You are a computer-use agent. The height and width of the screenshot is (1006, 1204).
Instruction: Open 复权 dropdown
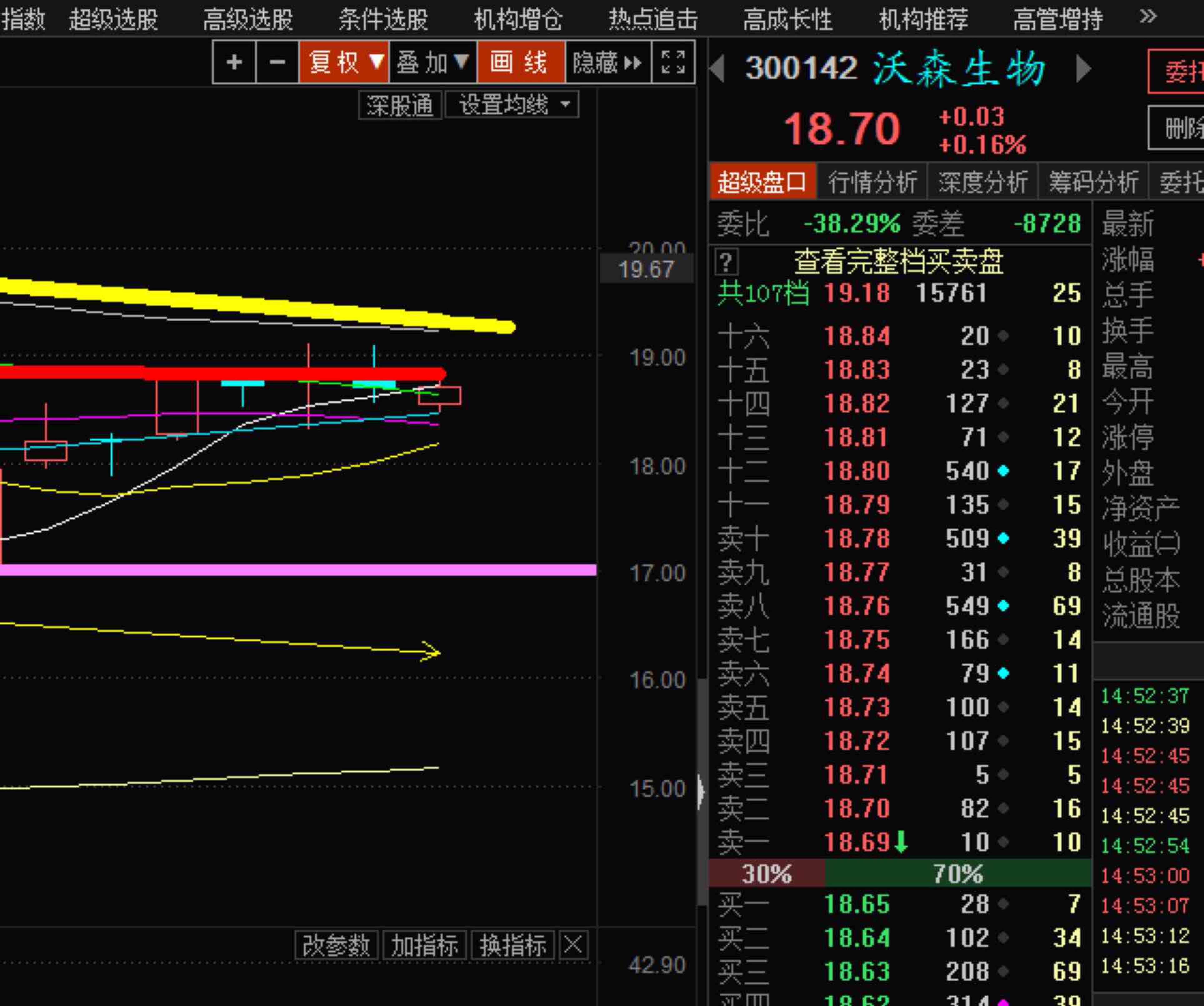point(344,62)
